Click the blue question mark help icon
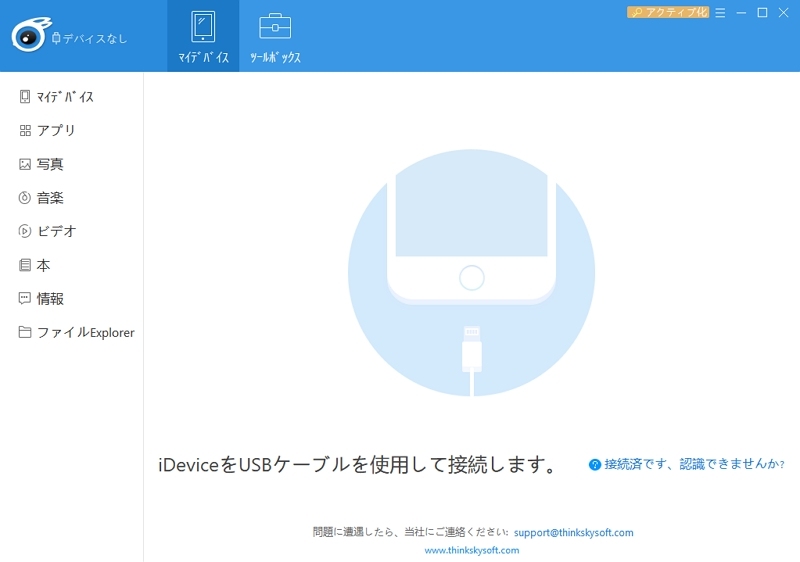The image size is (800, 562). click(x=595, y=464)
